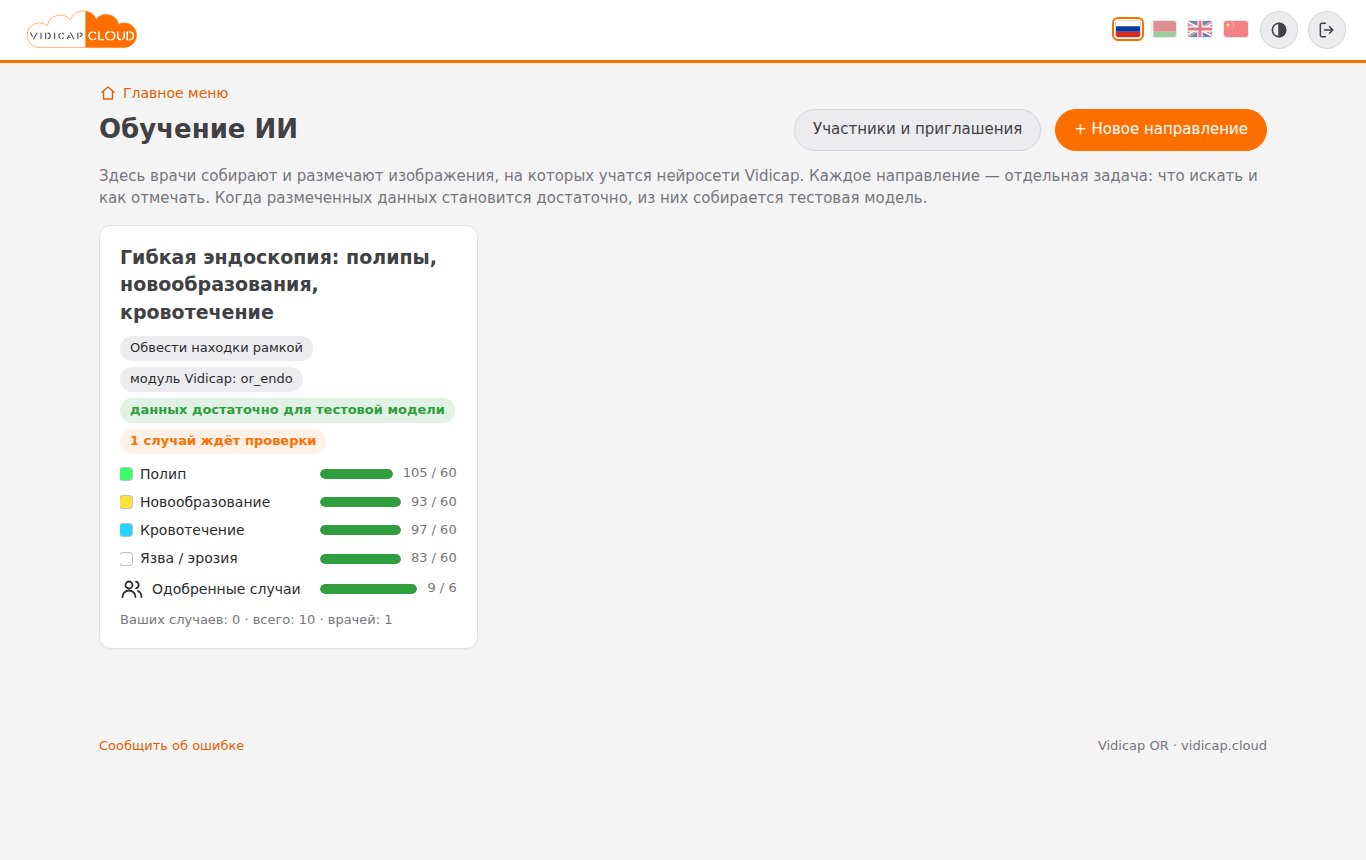Click the Сообщить об ошибке link
The image size is (1366, 860).
(171, 746)
